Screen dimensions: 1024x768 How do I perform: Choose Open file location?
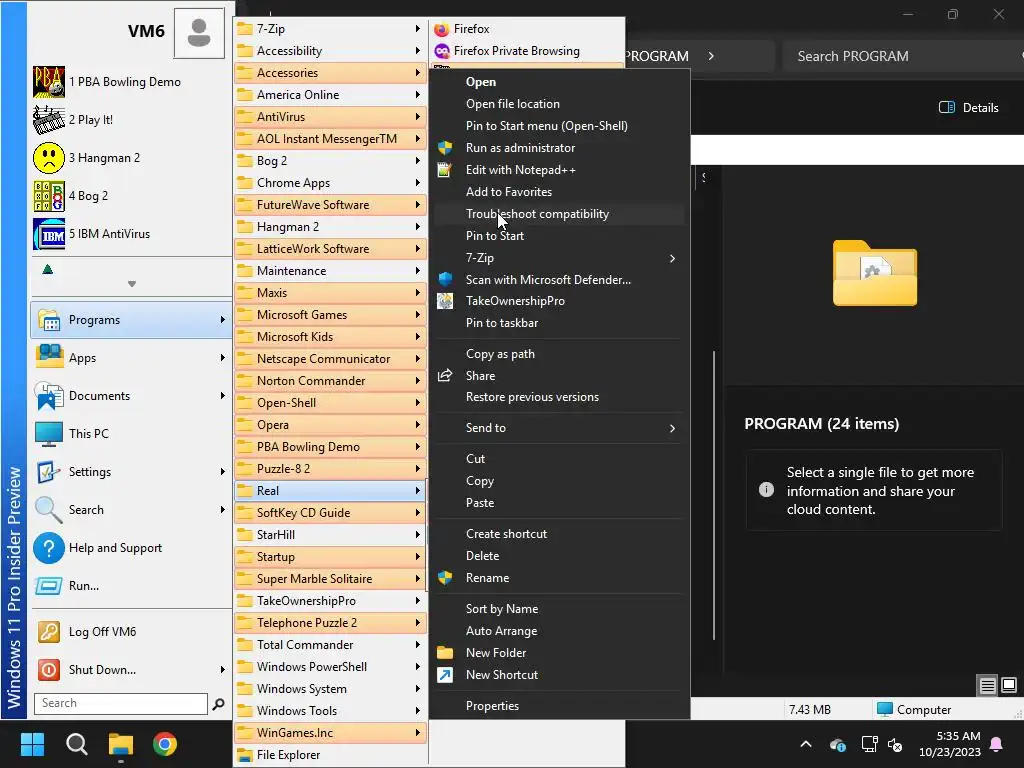(x=559, y=104)
